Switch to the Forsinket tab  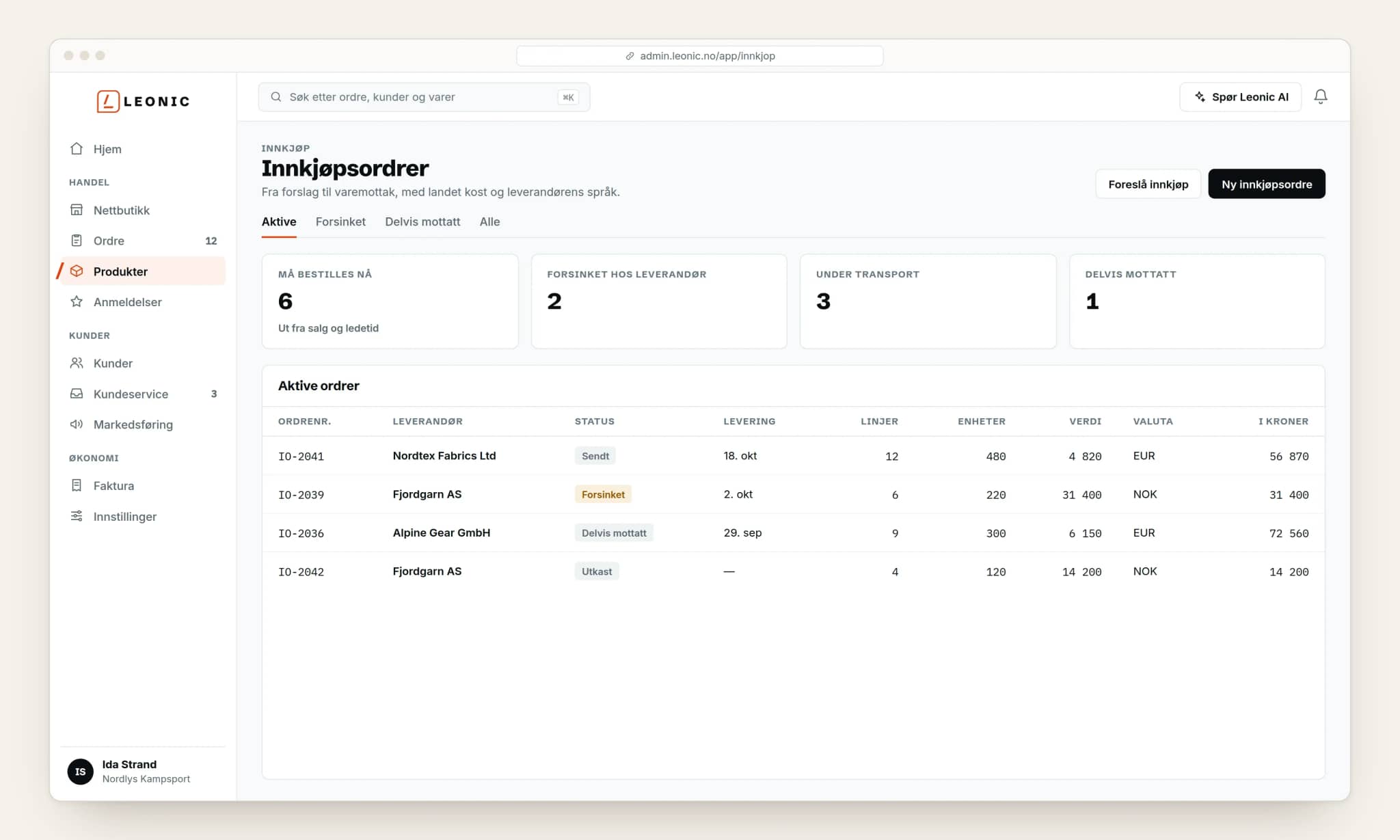340,221
